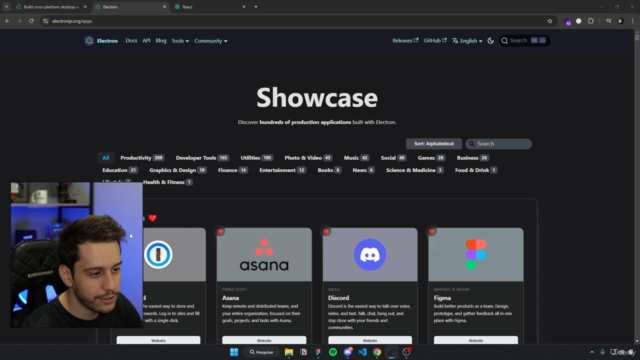This screenshot has height=360, width=640.
Task: Select the All category filter
Action: click(106, 158)
